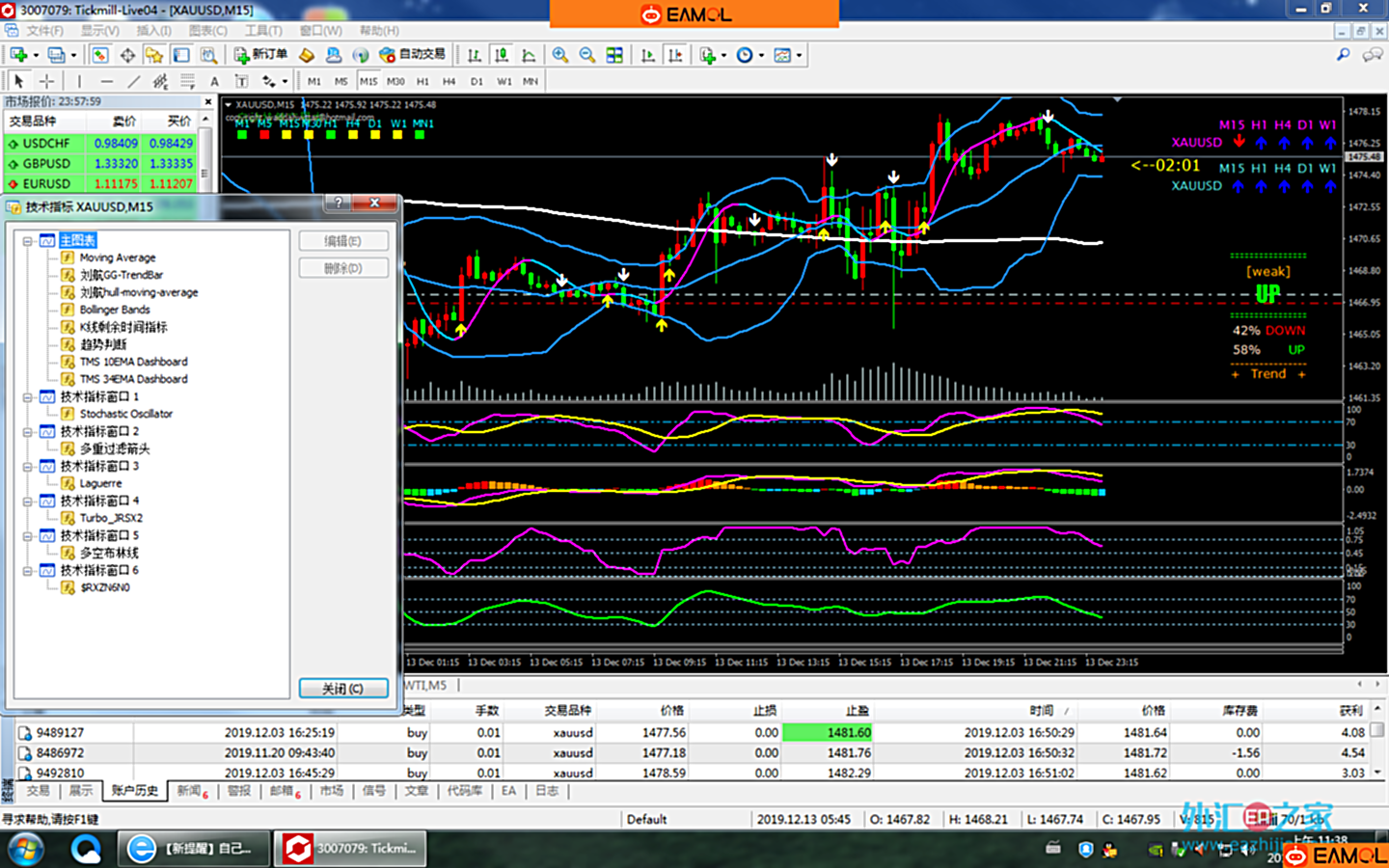Select the WTI,M5 chart tab

(425, 685)
